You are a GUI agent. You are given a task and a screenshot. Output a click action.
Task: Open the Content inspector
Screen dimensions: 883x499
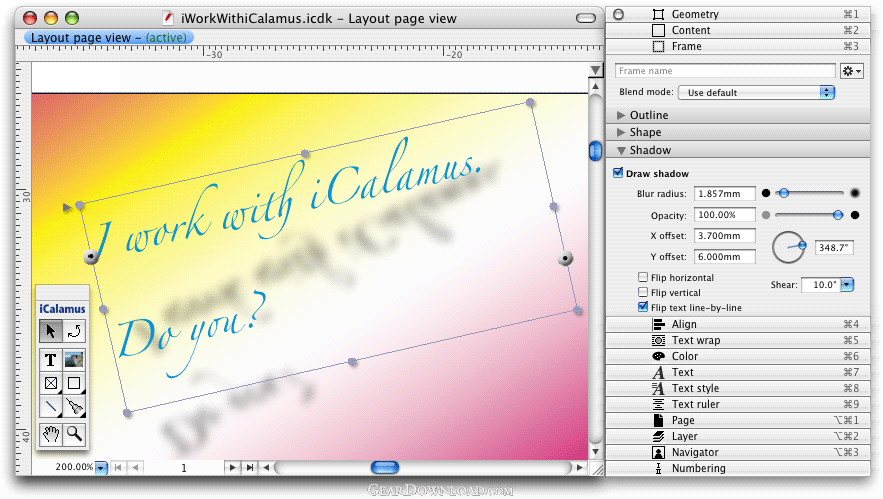tap(738, 30)
